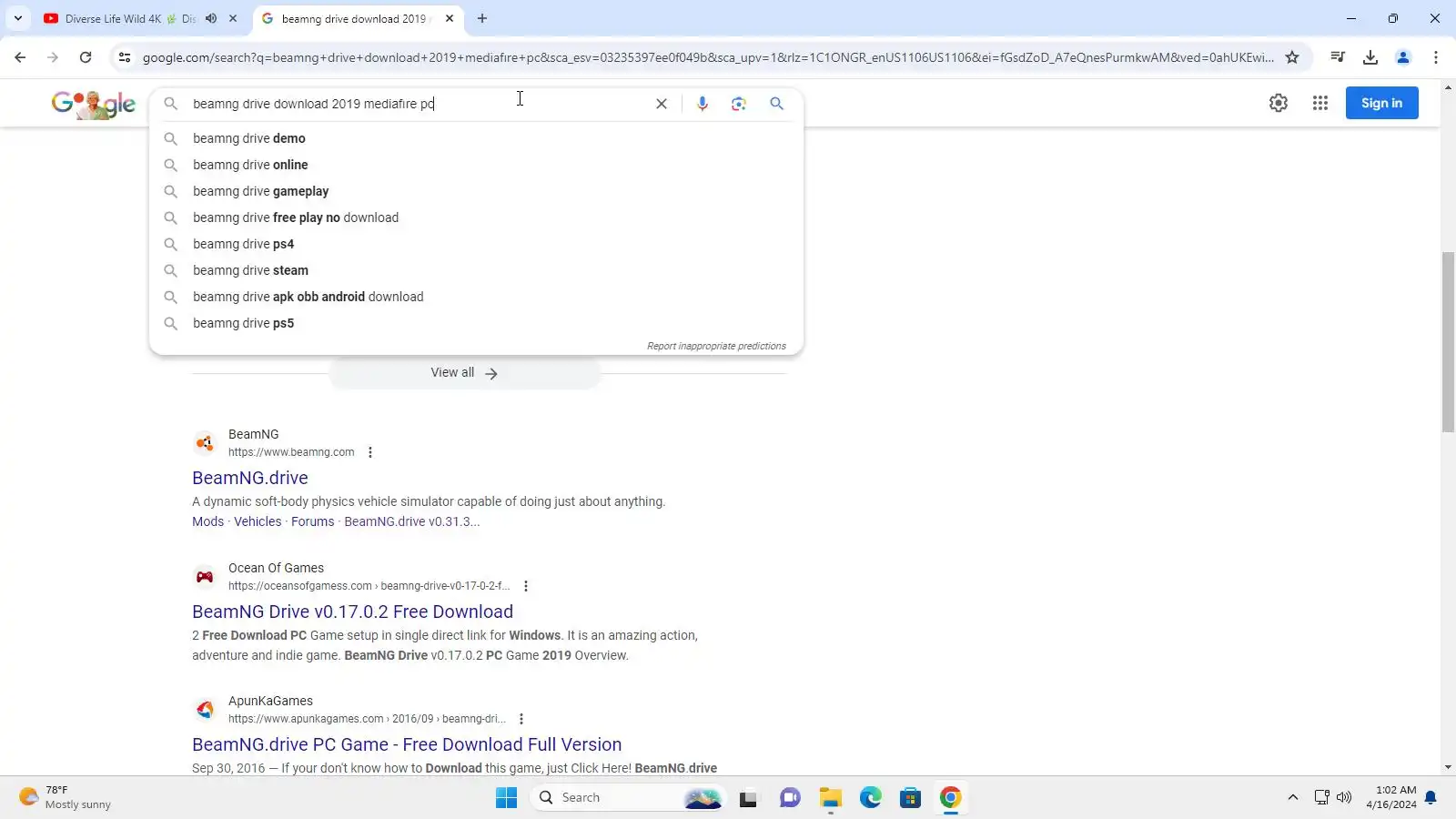Click the address bar URL
Screen dimensions: 1456x819
(708, 57)
